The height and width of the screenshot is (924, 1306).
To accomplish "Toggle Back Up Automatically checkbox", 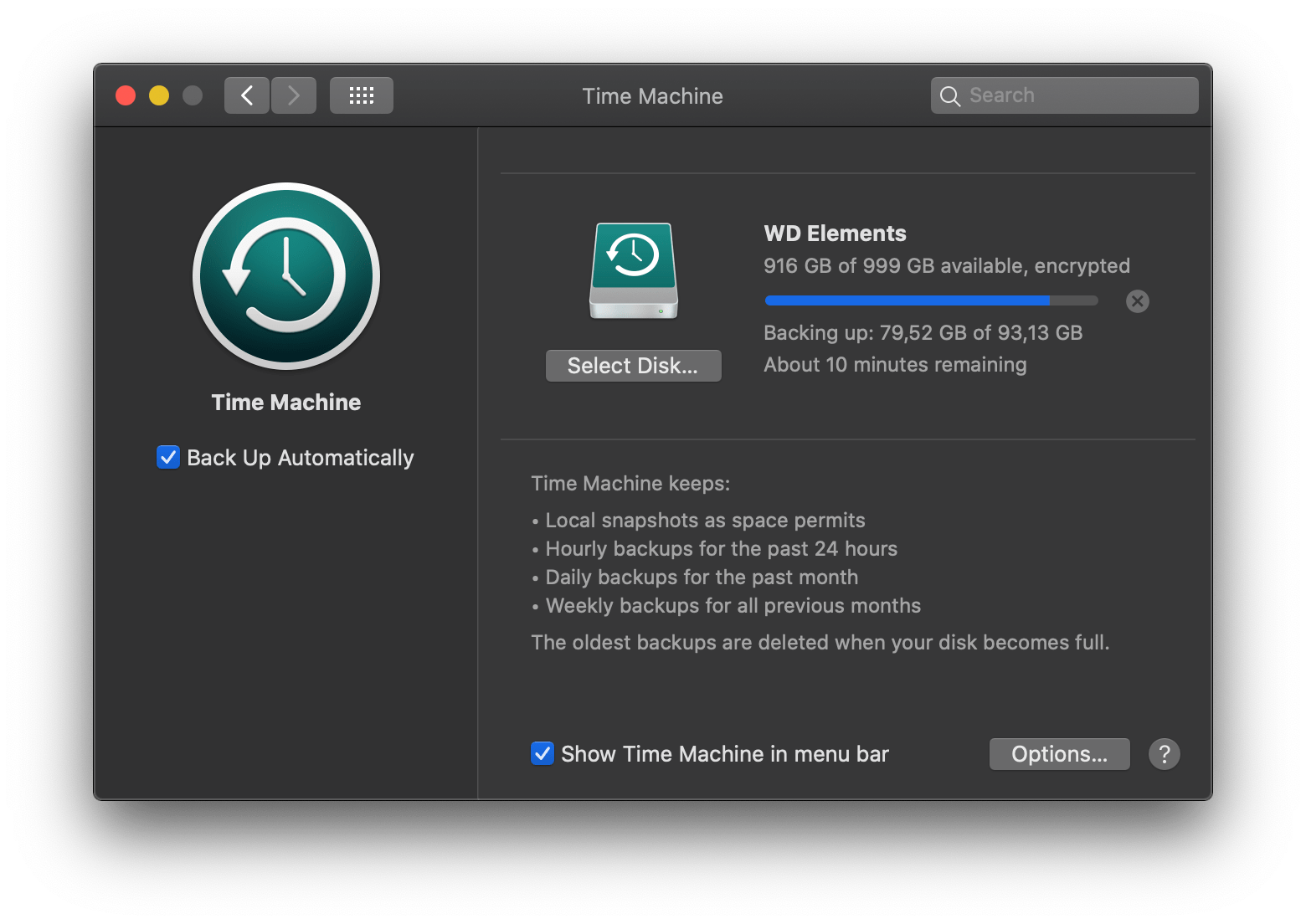I will pyautogui.click(x=168, y=457).
